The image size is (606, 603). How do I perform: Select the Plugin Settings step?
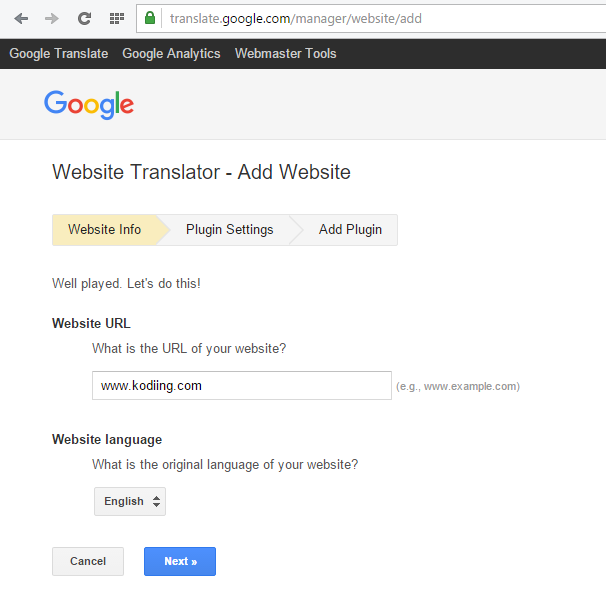tap(230, 230)
